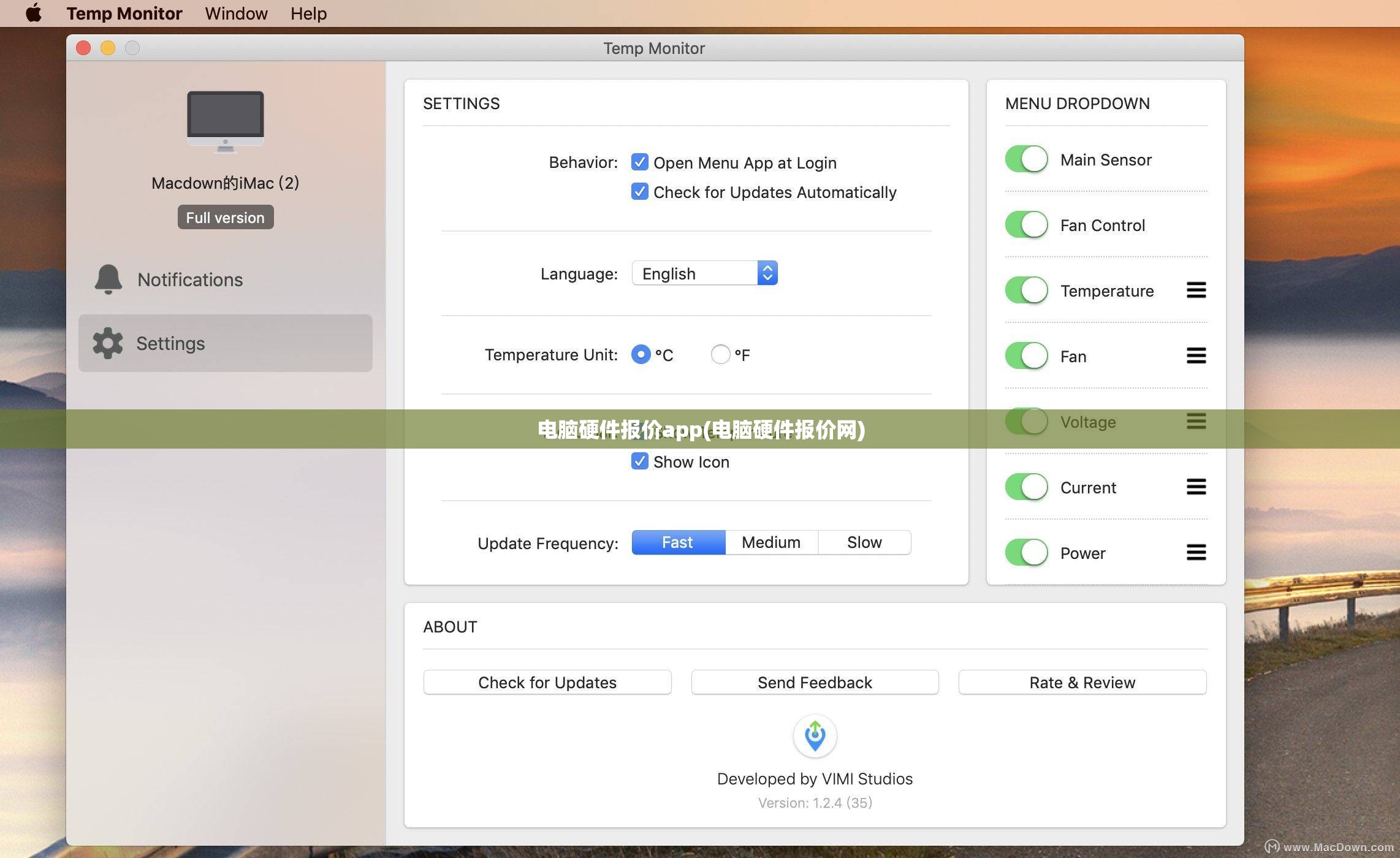
Task: Toggle Check for Updates Automatically checkbox
Action: (639, 192)
